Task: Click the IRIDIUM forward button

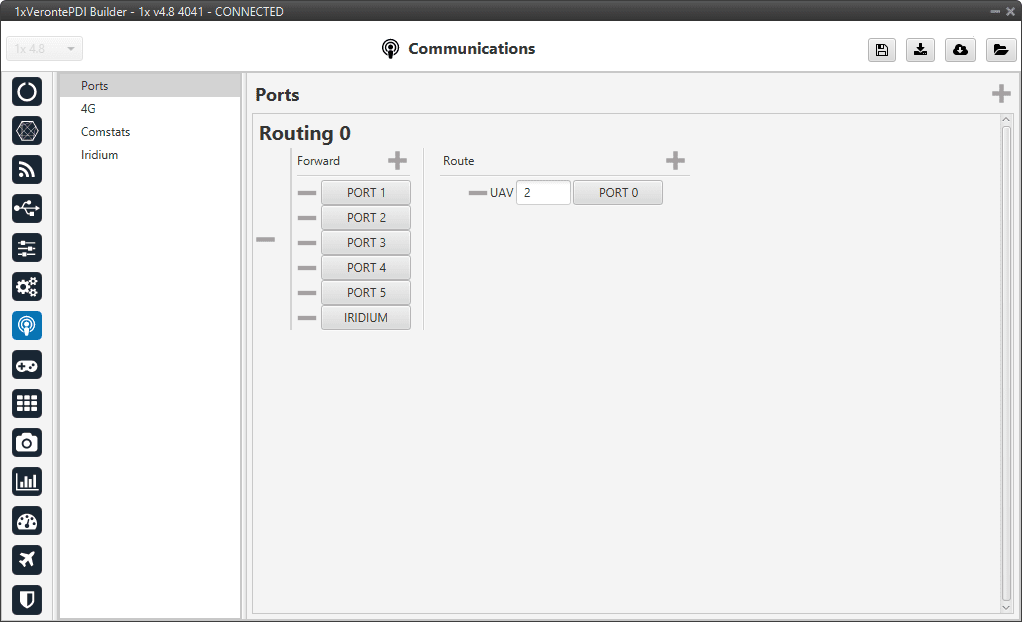Action: point(366,318)
